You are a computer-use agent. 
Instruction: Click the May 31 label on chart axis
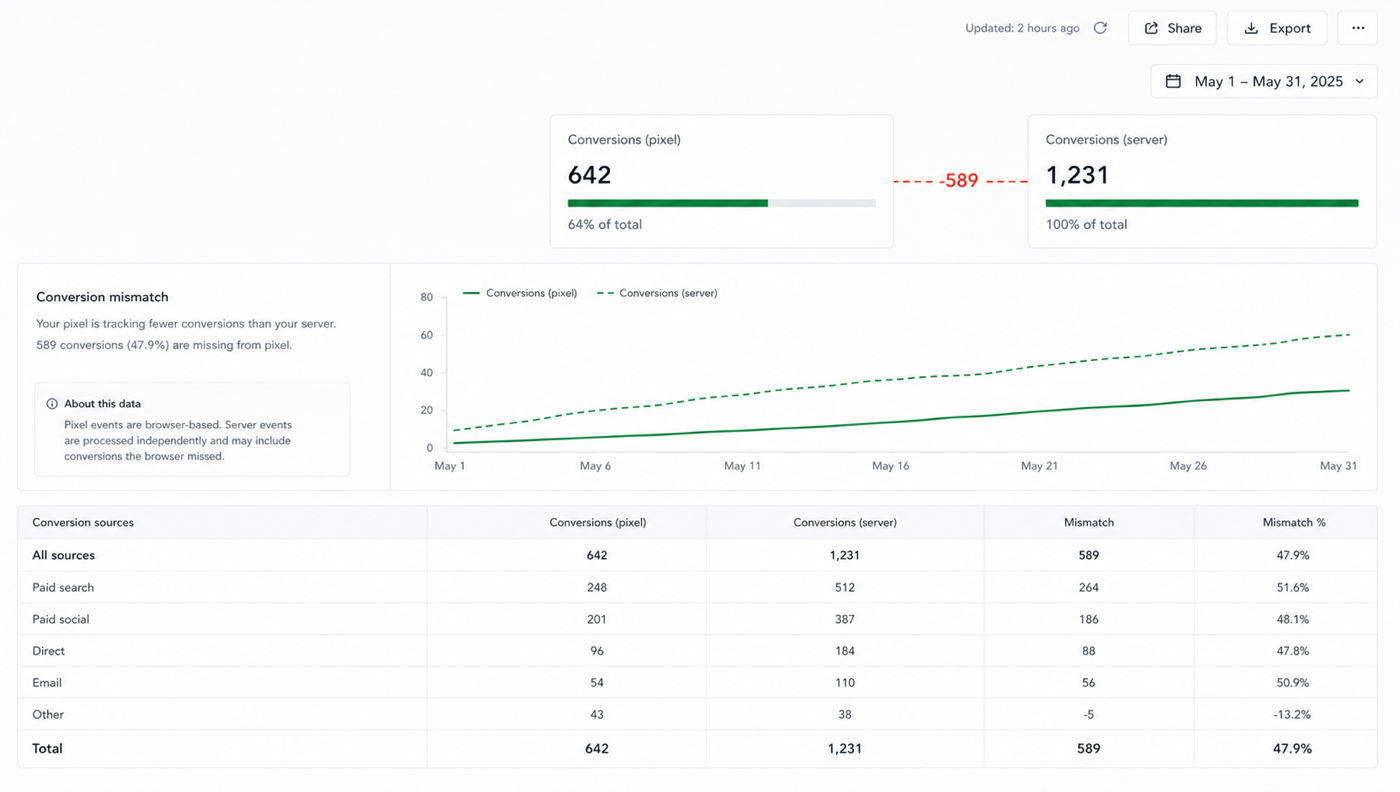click(1338, 466)
